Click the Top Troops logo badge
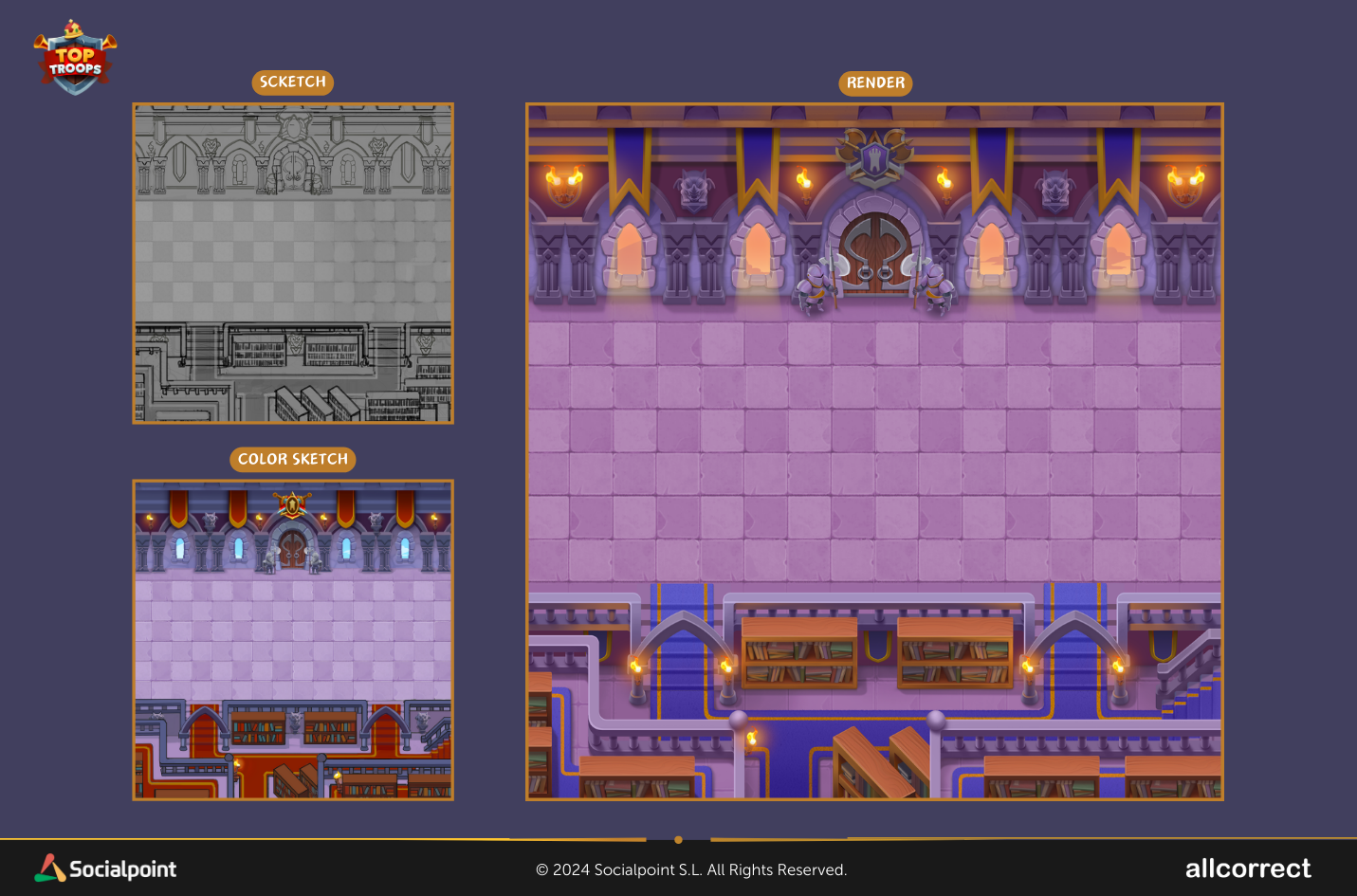The width and height of the screenshot is (1357, 896). tap(75, 58)
